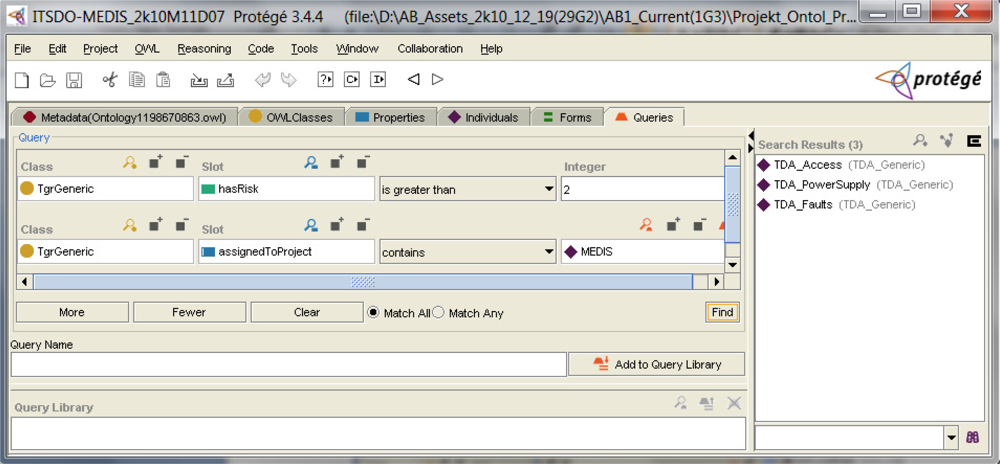
Task: Click the binoculars search icon in results panel
Action: (x=972, y=437)
